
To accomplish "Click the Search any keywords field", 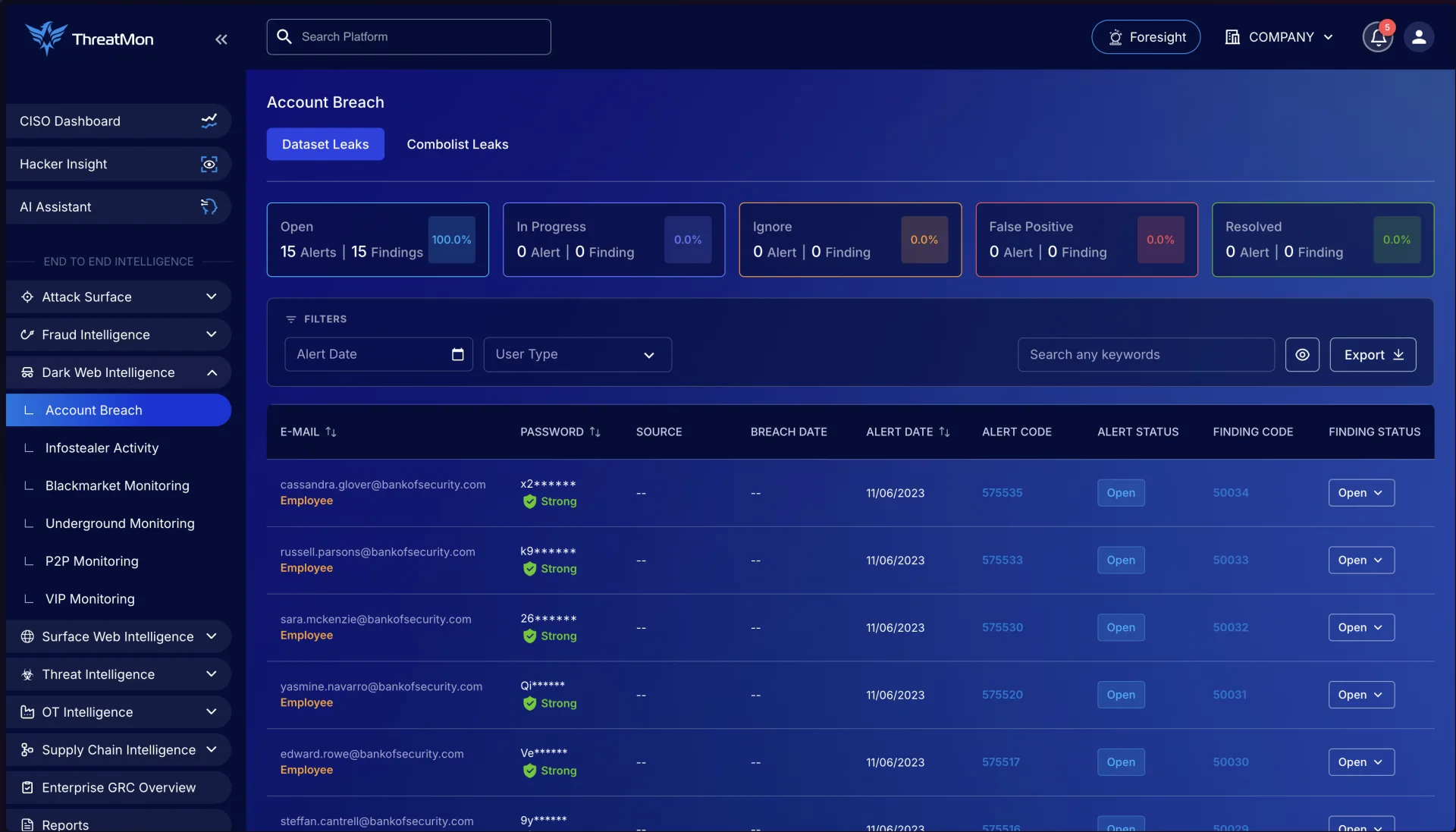I will [x=1146, y=354].
